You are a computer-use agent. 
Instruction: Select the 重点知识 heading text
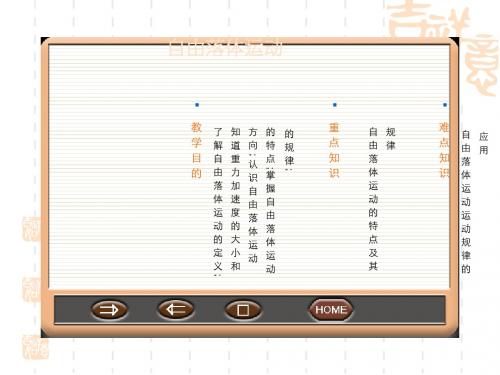(x=334, y=150)
